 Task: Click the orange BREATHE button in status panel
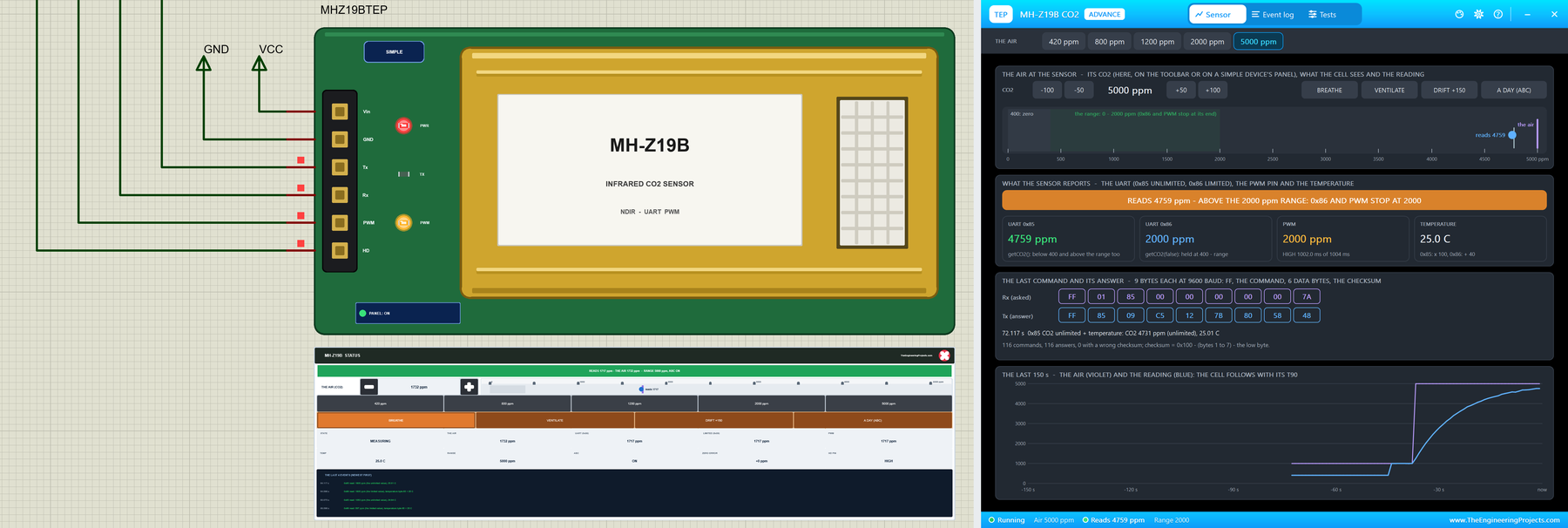[x=396, y=420]
